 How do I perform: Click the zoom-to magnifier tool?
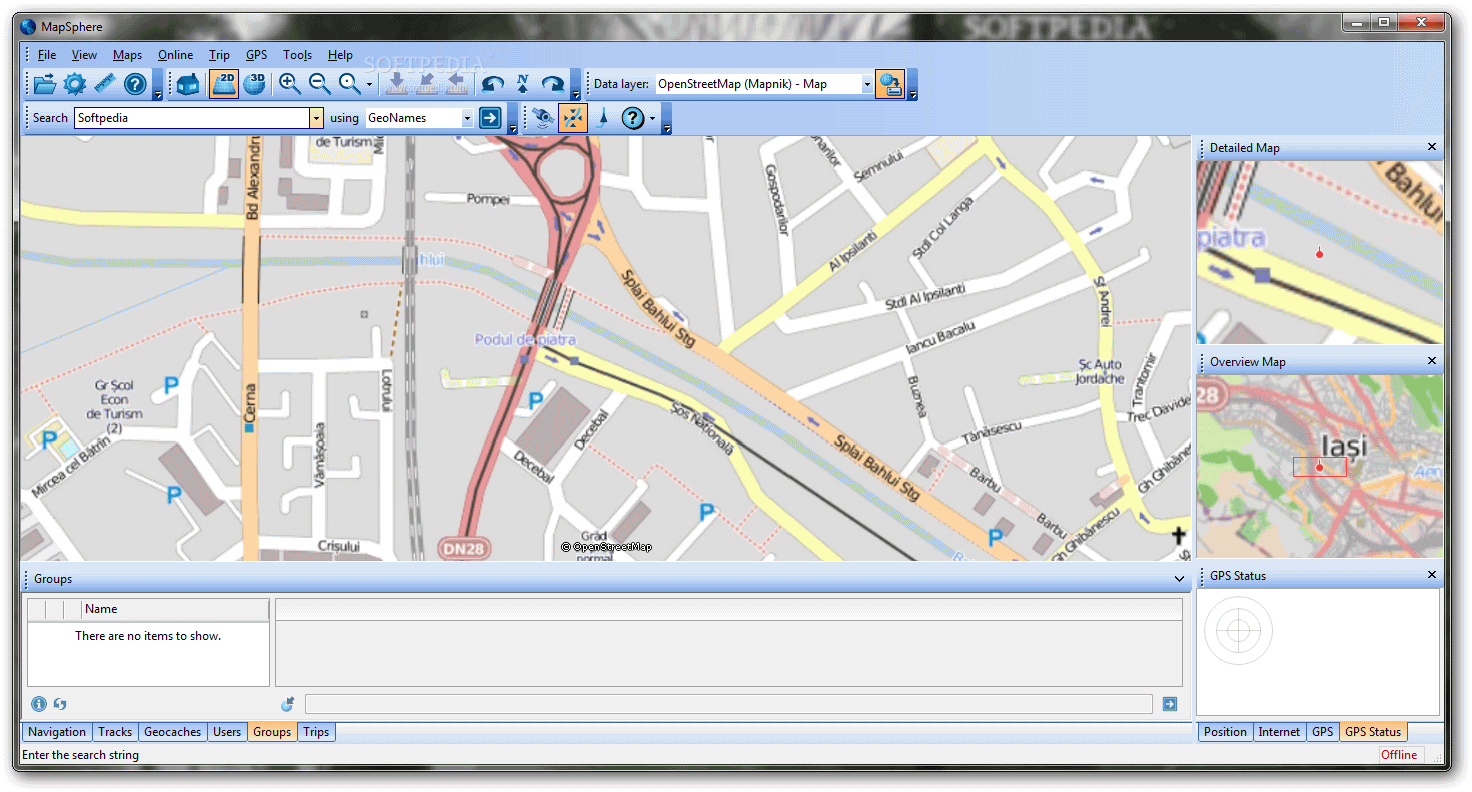click(x=349, y=85)
